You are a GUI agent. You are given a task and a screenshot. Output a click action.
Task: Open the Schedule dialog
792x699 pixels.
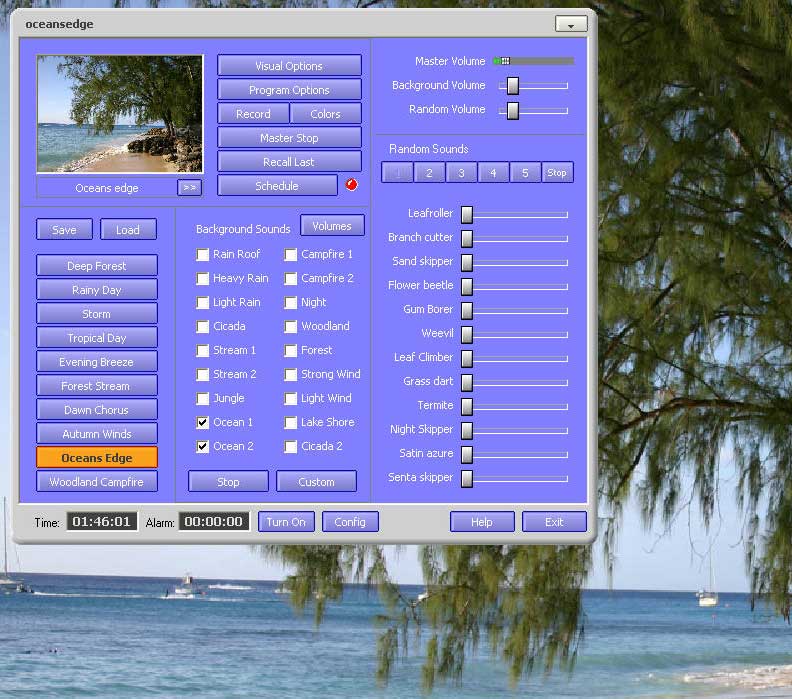277,186
